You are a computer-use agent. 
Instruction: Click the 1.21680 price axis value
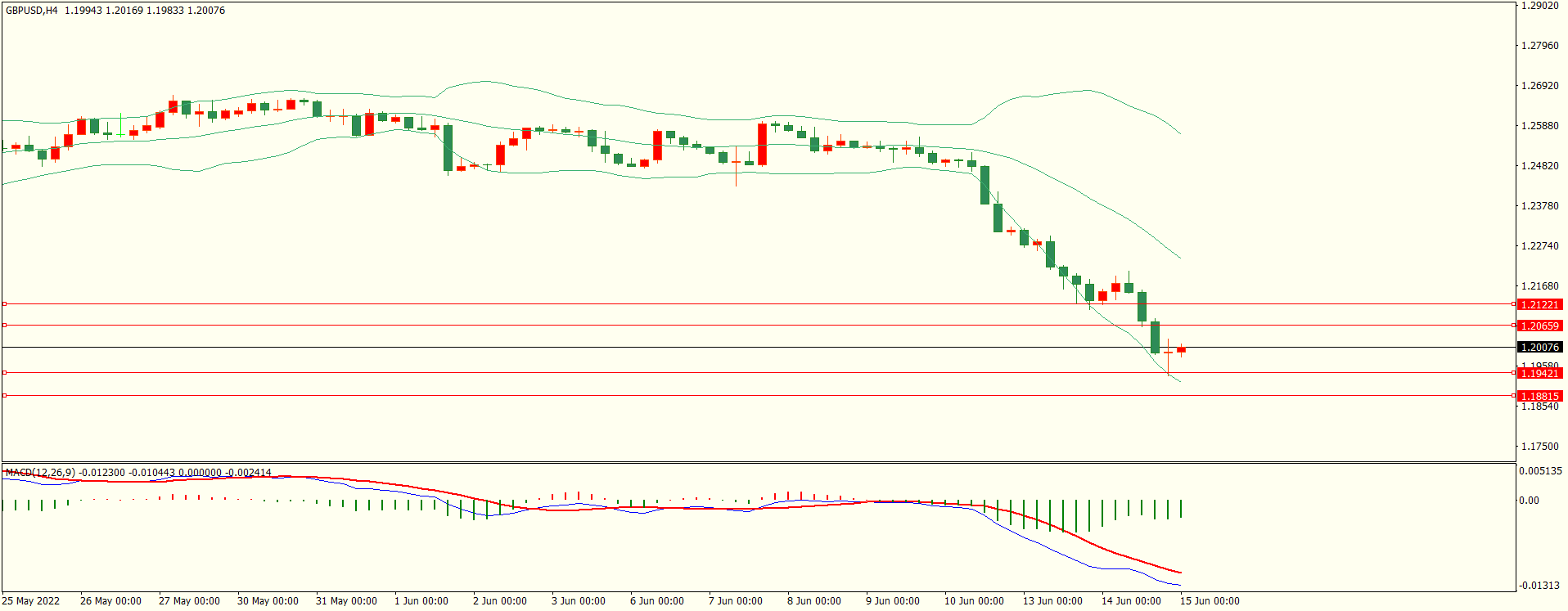[1539, 286]
